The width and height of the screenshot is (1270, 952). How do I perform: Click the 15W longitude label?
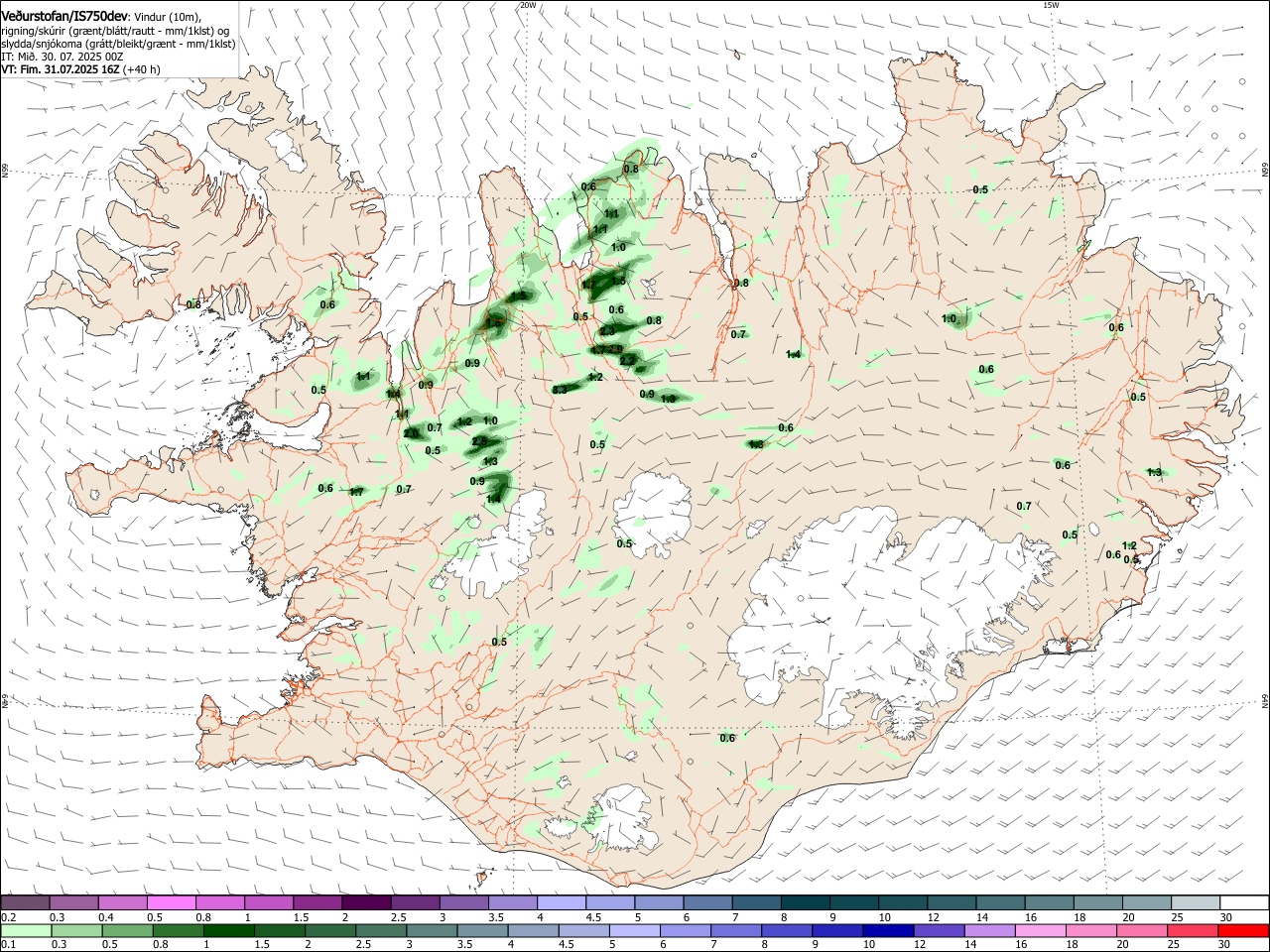[x=1051, y=5]
